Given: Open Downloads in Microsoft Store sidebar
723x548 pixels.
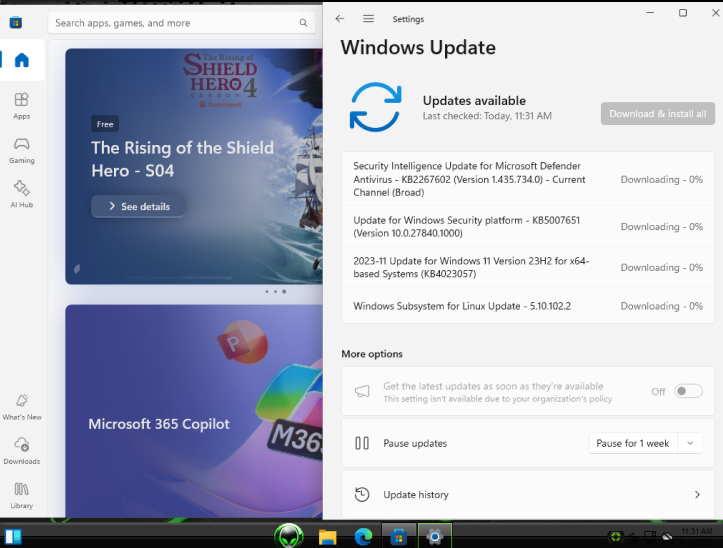Looking at the screenshot, I should 22,451.
